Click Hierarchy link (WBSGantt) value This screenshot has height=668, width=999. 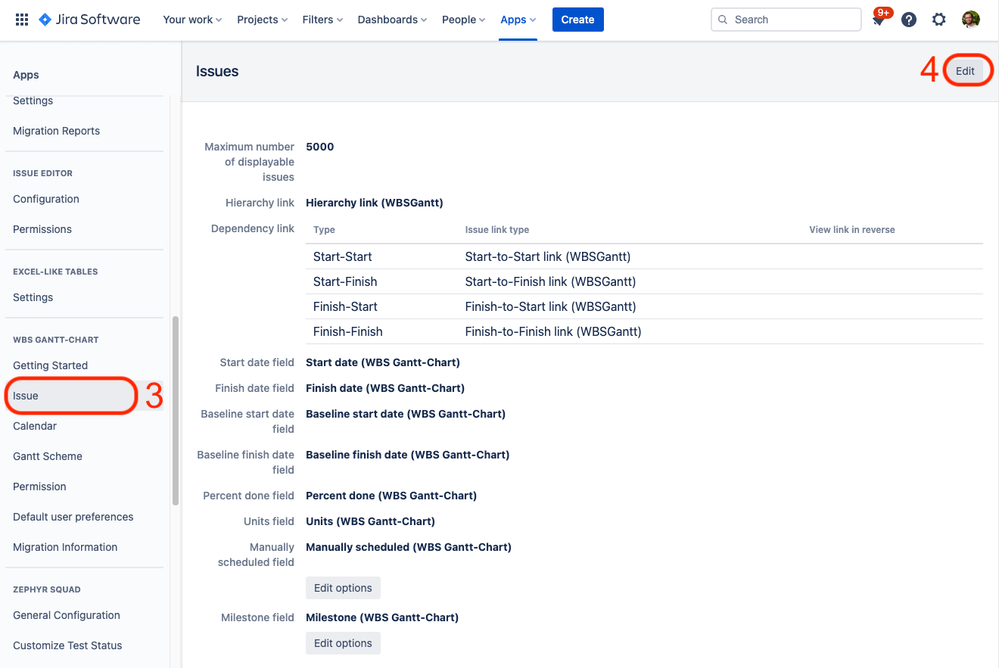pos(375,203)
